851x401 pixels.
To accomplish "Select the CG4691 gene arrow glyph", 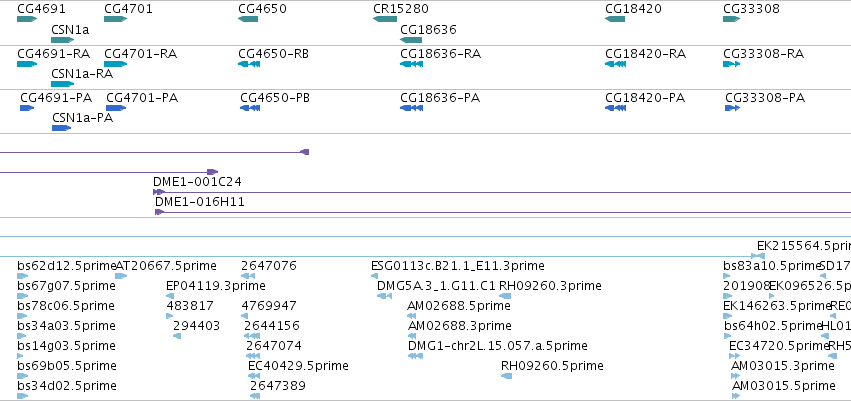I will coord(27,19).
